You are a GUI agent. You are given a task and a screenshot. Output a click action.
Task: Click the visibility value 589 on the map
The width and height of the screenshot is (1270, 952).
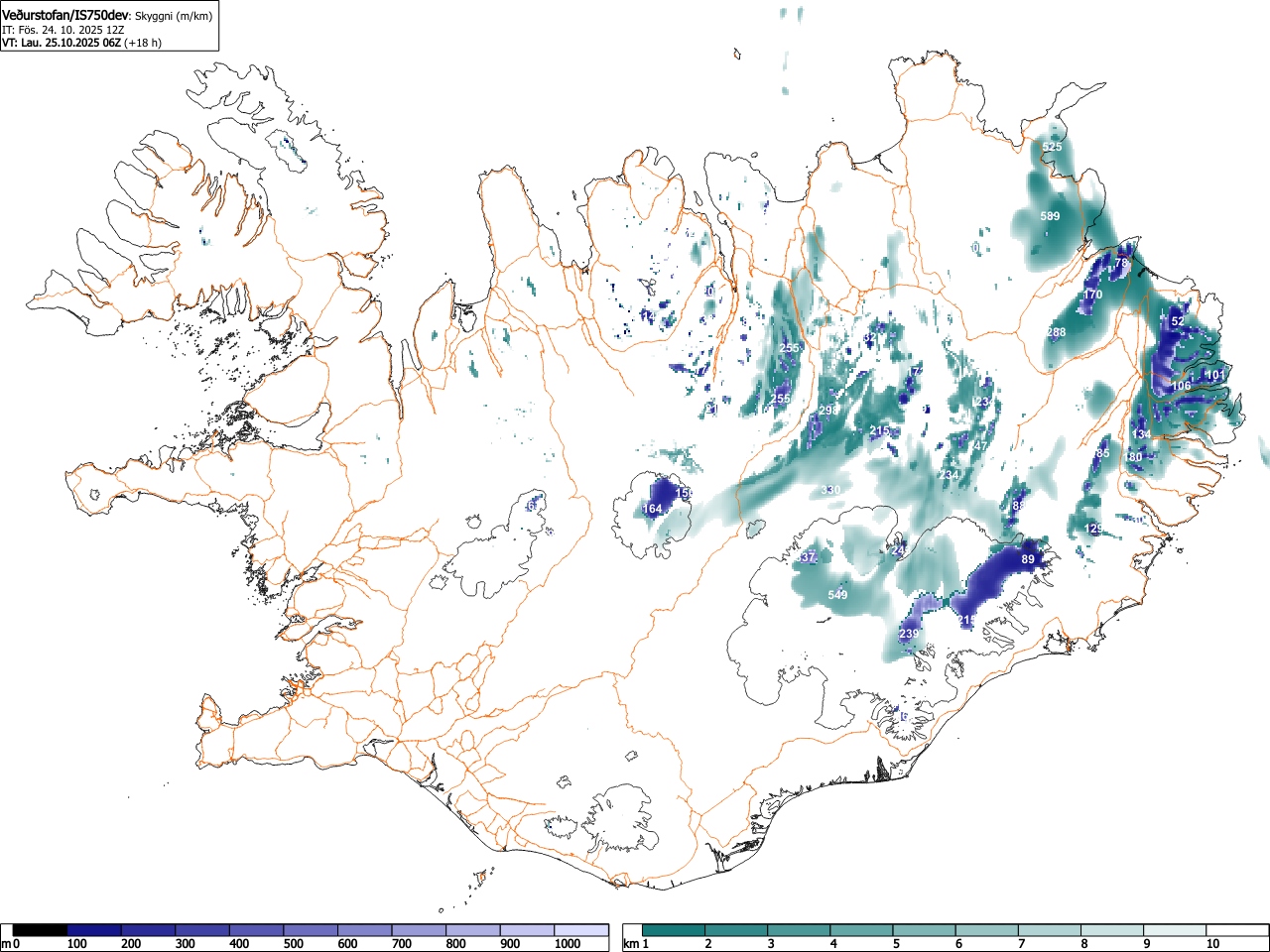tap(1050, 216)
